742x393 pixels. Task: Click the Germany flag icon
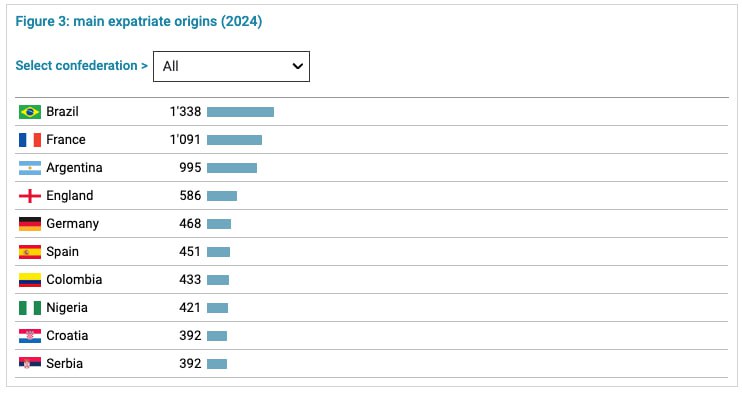[x=30, y=223]
